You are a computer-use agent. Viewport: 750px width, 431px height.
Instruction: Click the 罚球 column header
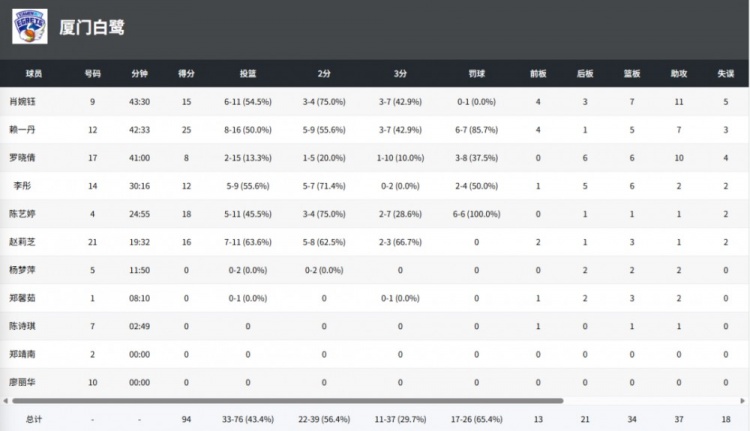pyautogui.click(x=476, y=74)
